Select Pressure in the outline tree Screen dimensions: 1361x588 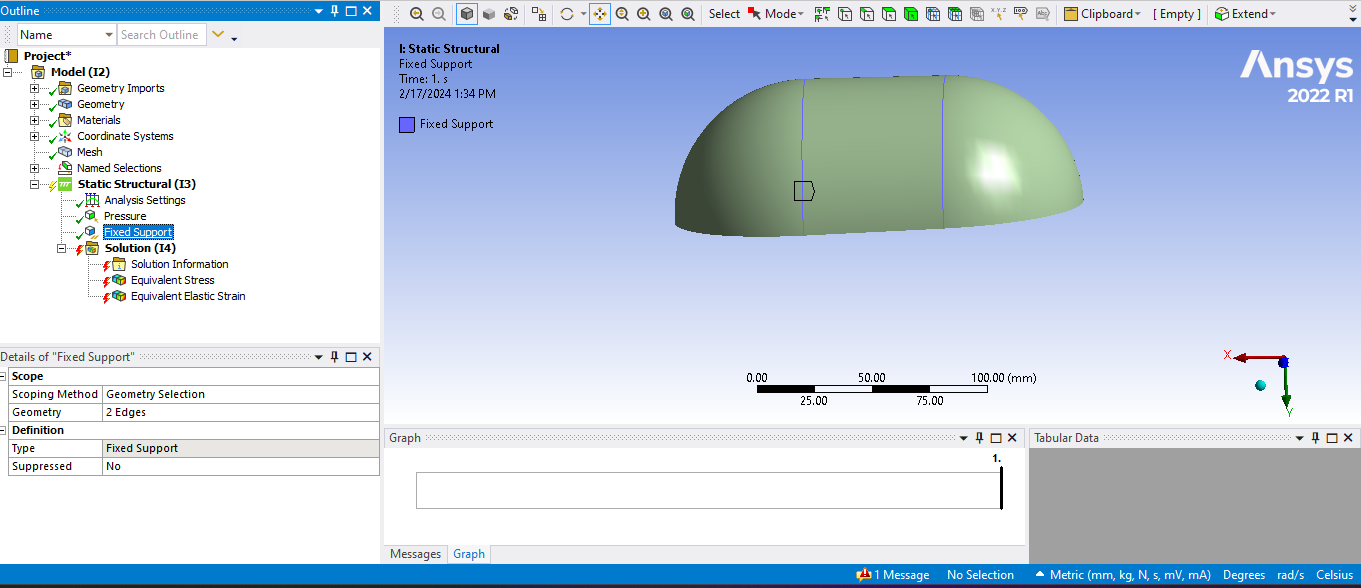(125, 216)
